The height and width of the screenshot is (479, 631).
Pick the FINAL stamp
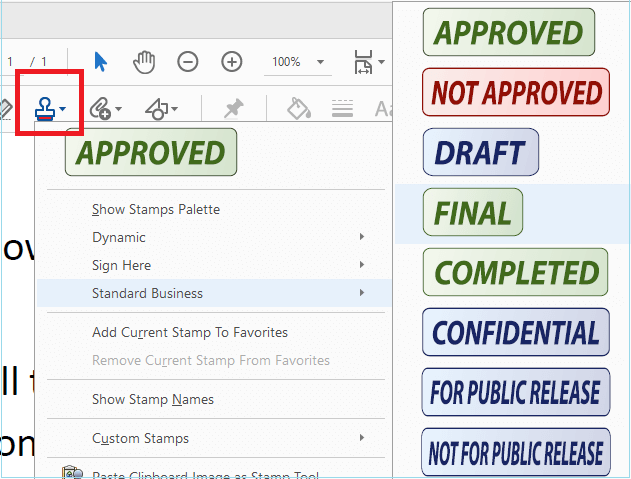[x=473, y=213]
